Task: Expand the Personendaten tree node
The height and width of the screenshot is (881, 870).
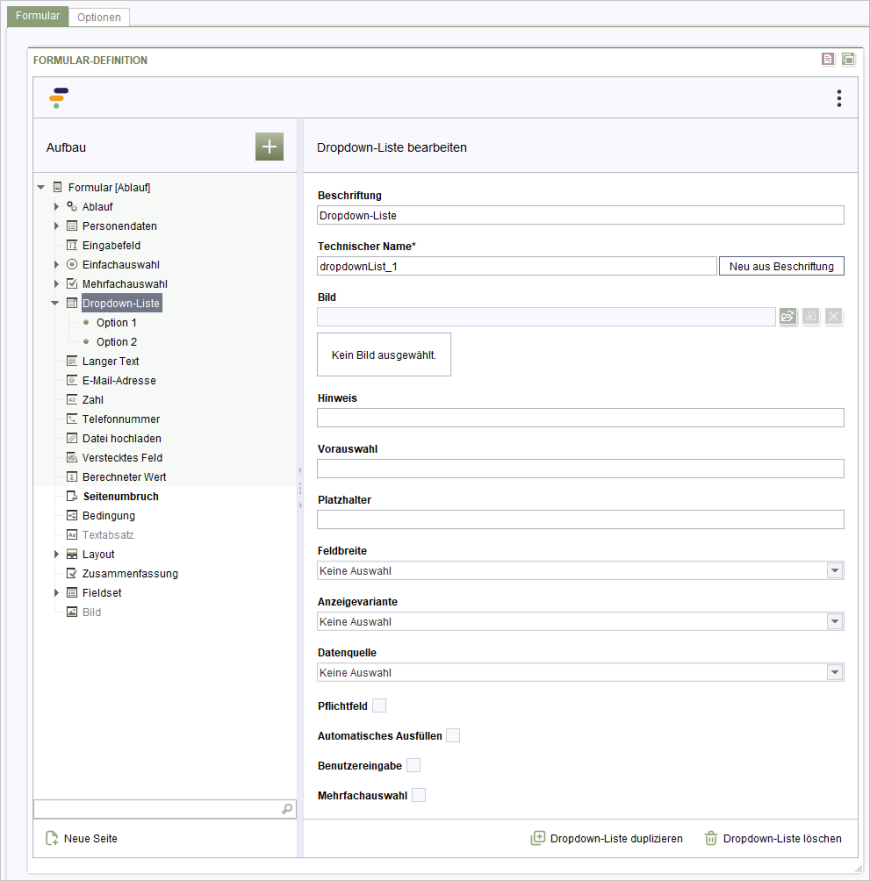Action: click(x=56, y=226)
